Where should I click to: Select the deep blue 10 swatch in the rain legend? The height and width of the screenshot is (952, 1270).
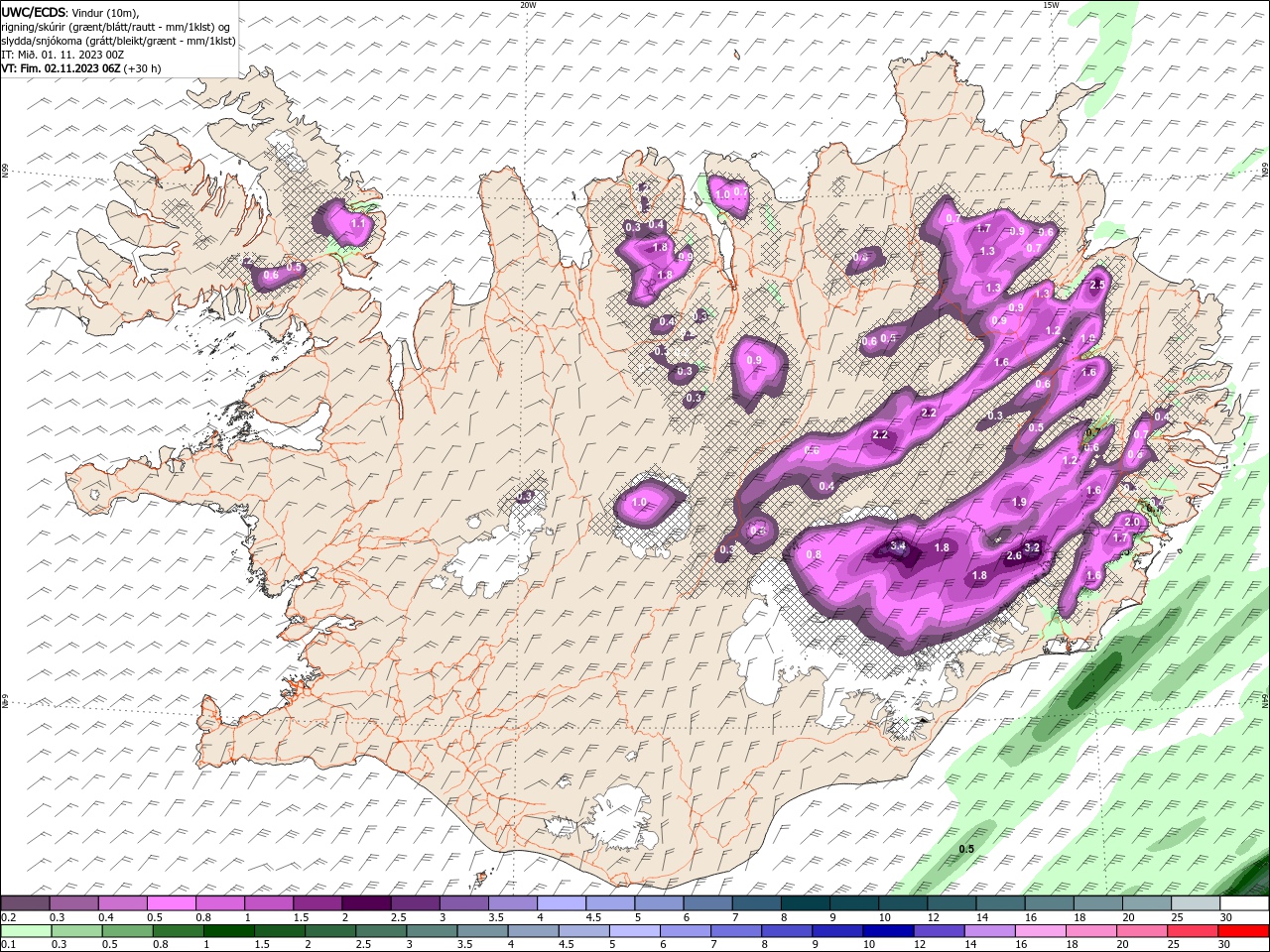(x=886, y=931)
